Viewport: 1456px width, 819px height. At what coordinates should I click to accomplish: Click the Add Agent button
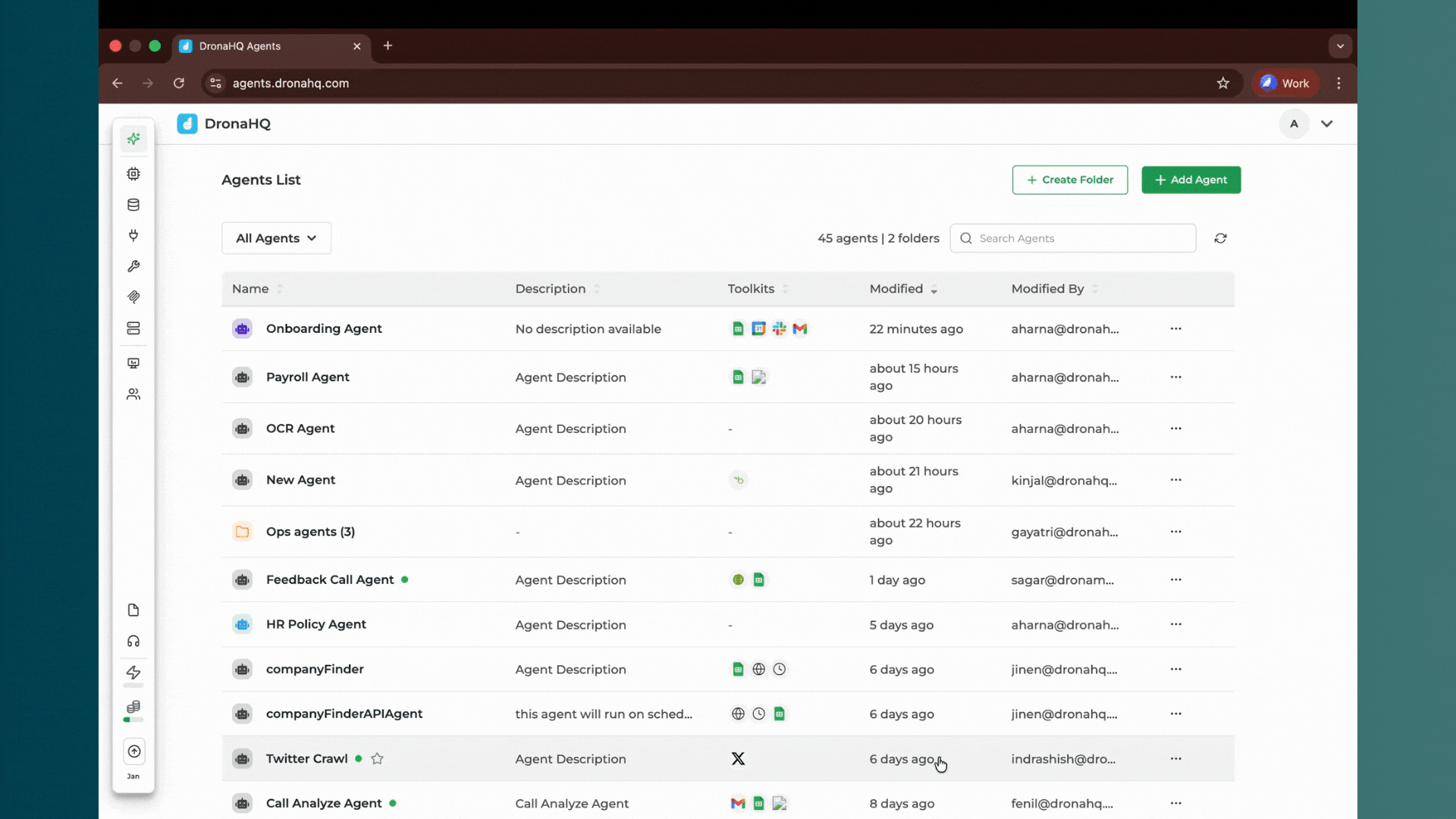point(1191,180)
